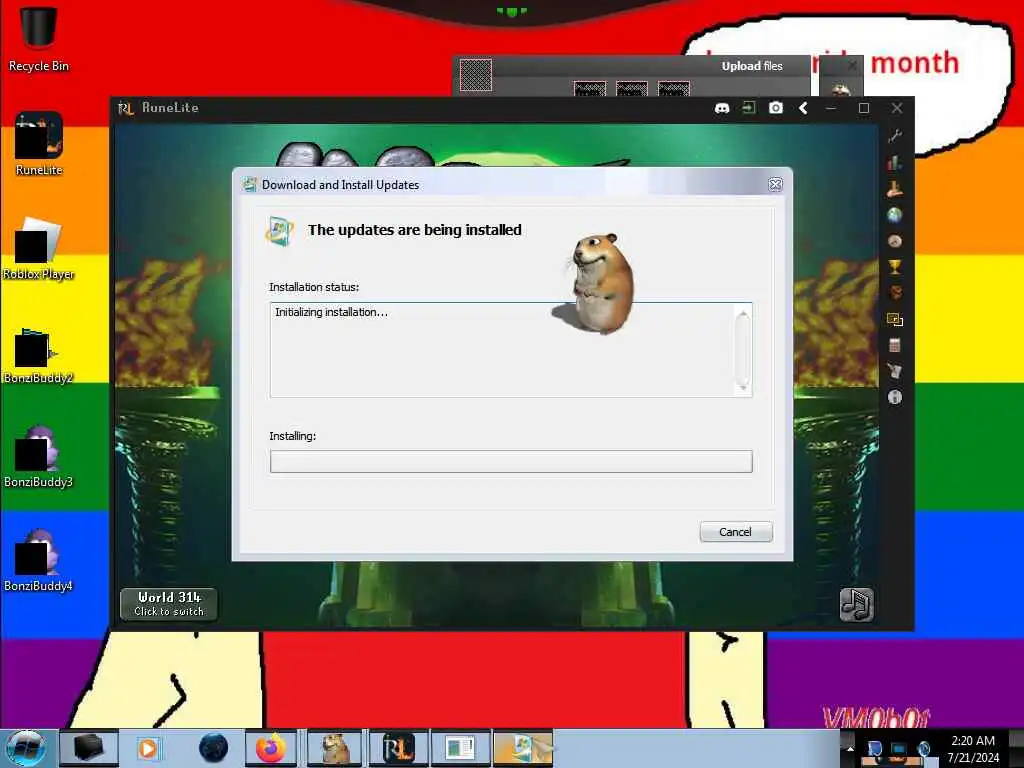The height and width of the screenshot is (768, 1024).
Task: Open RuneLite configuration wrench panel
Action: [895, 136]
